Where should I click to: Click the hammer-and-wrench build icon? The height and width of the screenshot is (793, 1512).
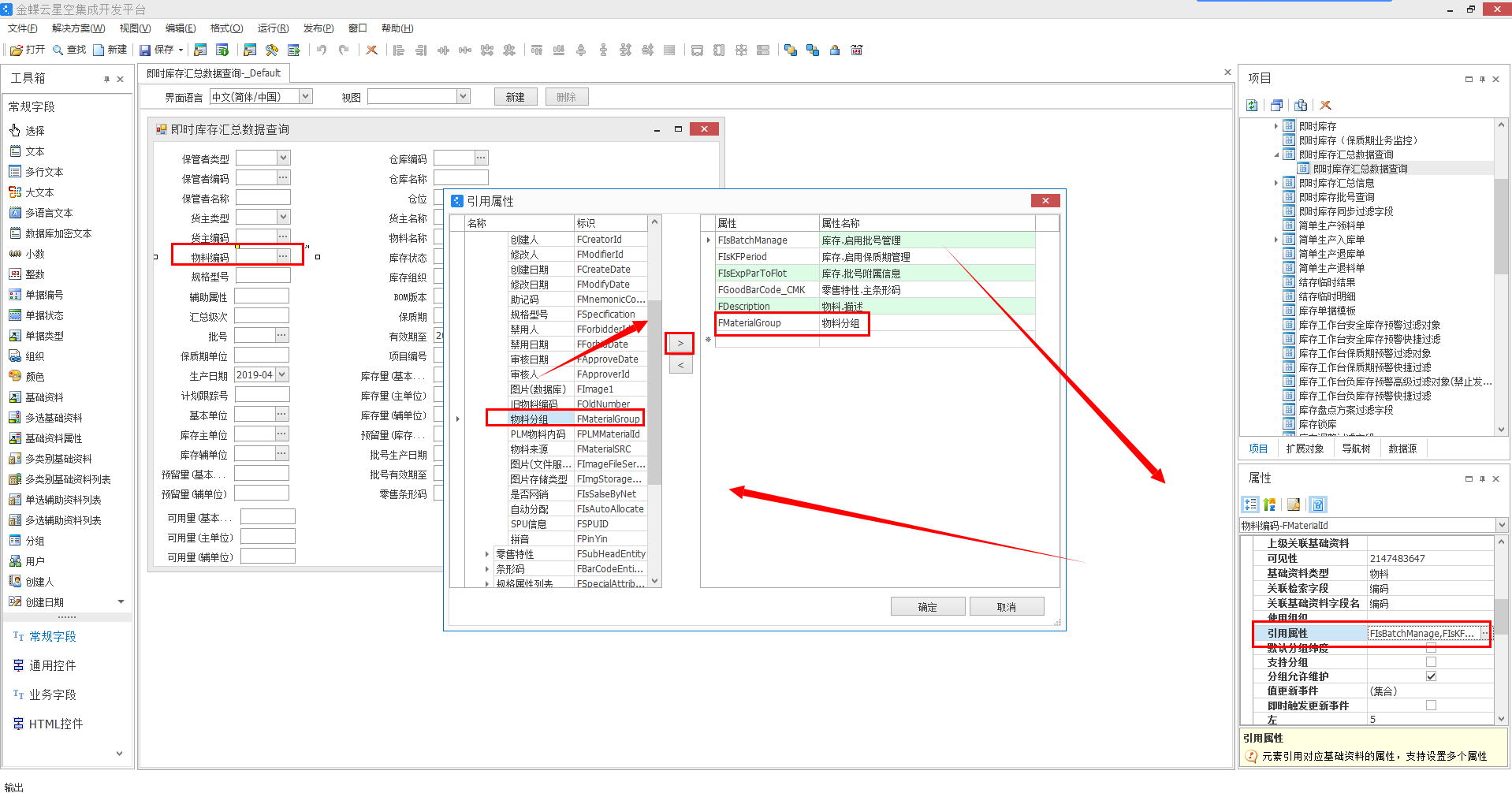pyautogui.click(x=272, y=50)
